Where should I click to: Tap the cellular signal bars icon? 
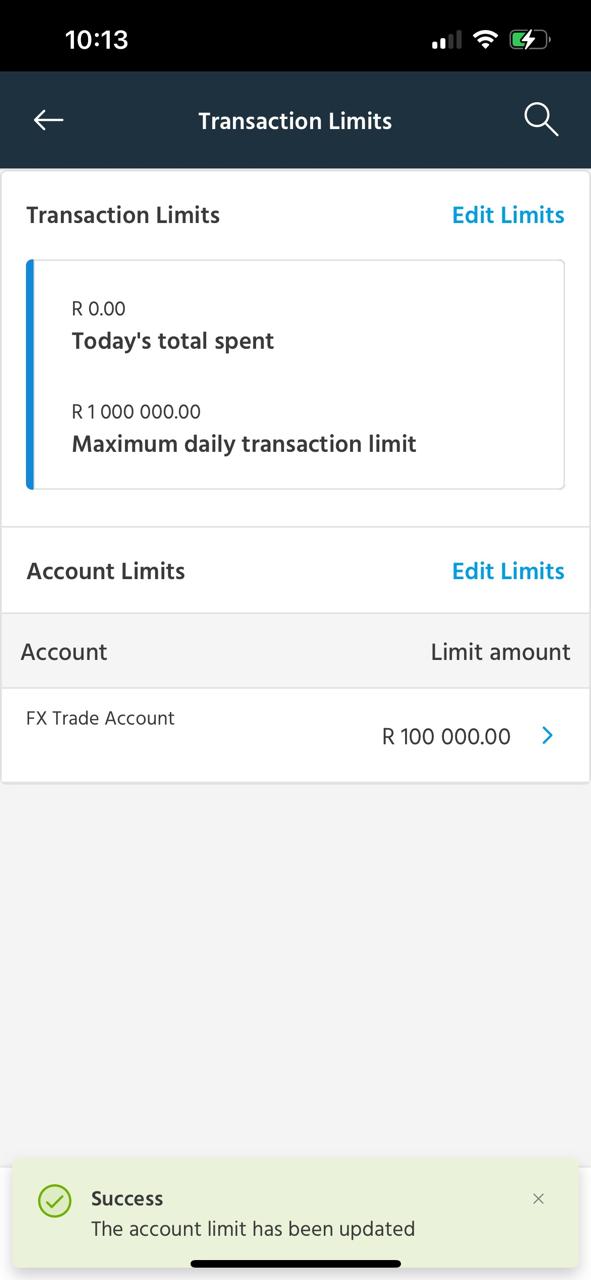[446, 41]
